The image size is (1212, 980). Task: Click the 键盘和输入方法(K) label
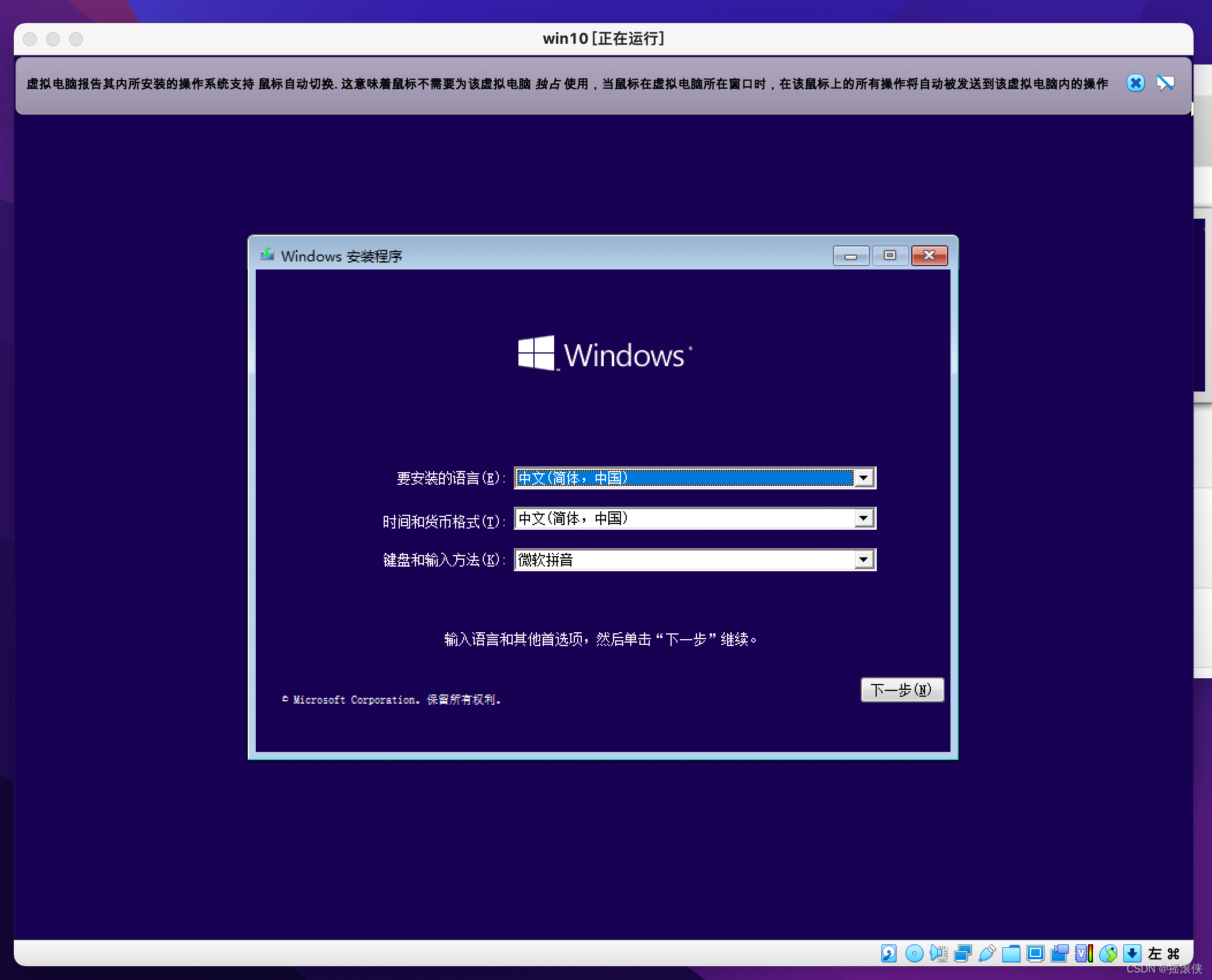444,560
